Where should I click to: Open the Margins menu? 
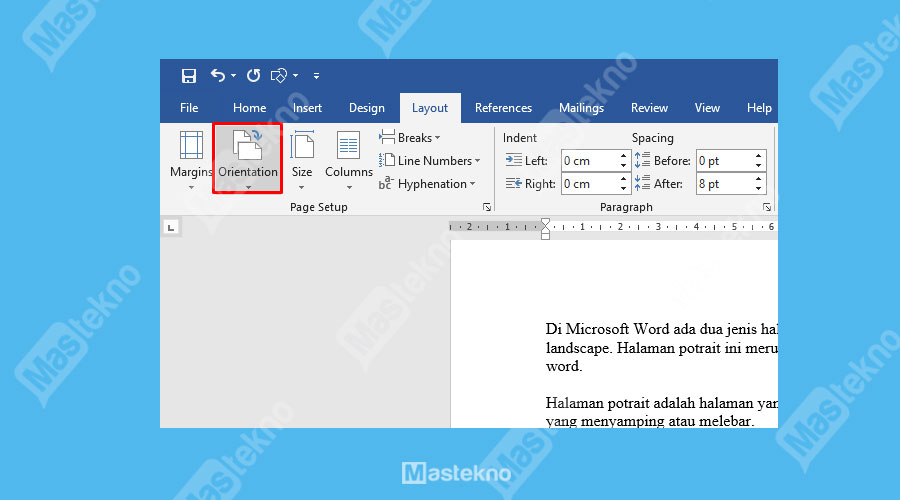pyautogui.click(x=191, y=160)
